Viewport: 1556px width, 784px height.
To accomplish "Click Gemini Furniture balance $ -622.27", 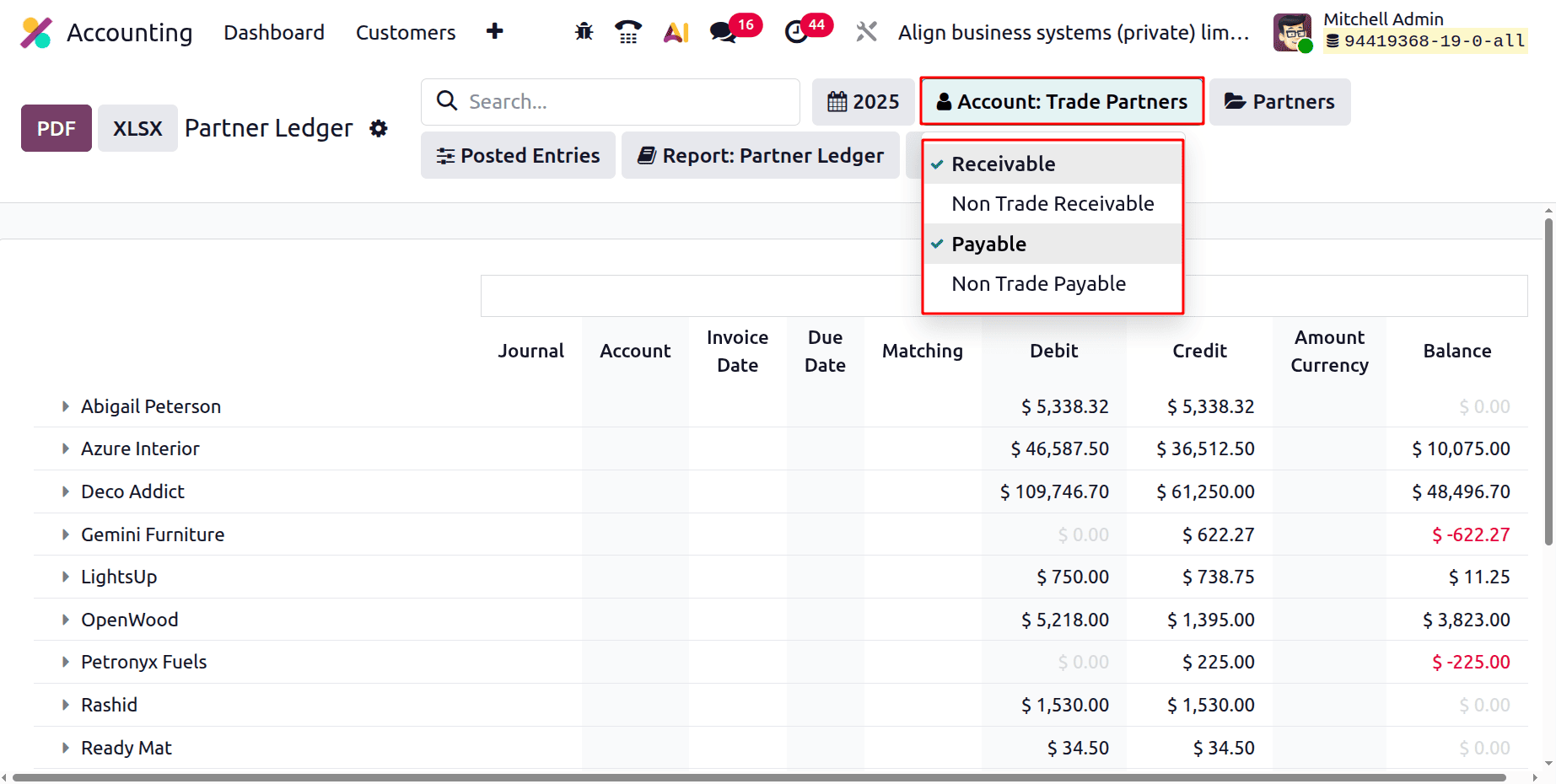I will pyautogui.click(x=1471, y=534).
